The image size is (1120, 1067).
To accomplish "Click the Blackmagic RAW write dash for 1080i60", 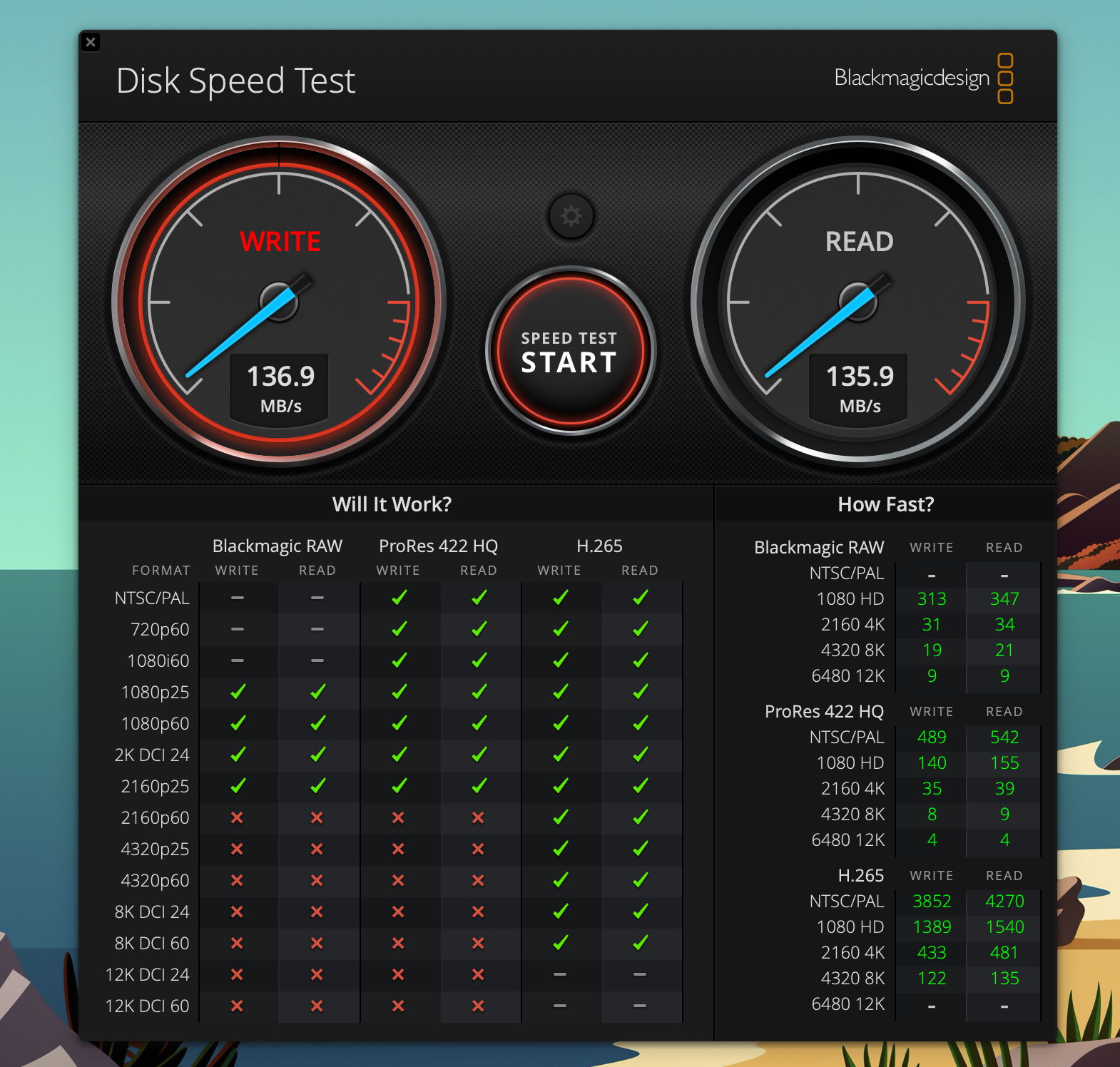I will (x=238, y=660).
